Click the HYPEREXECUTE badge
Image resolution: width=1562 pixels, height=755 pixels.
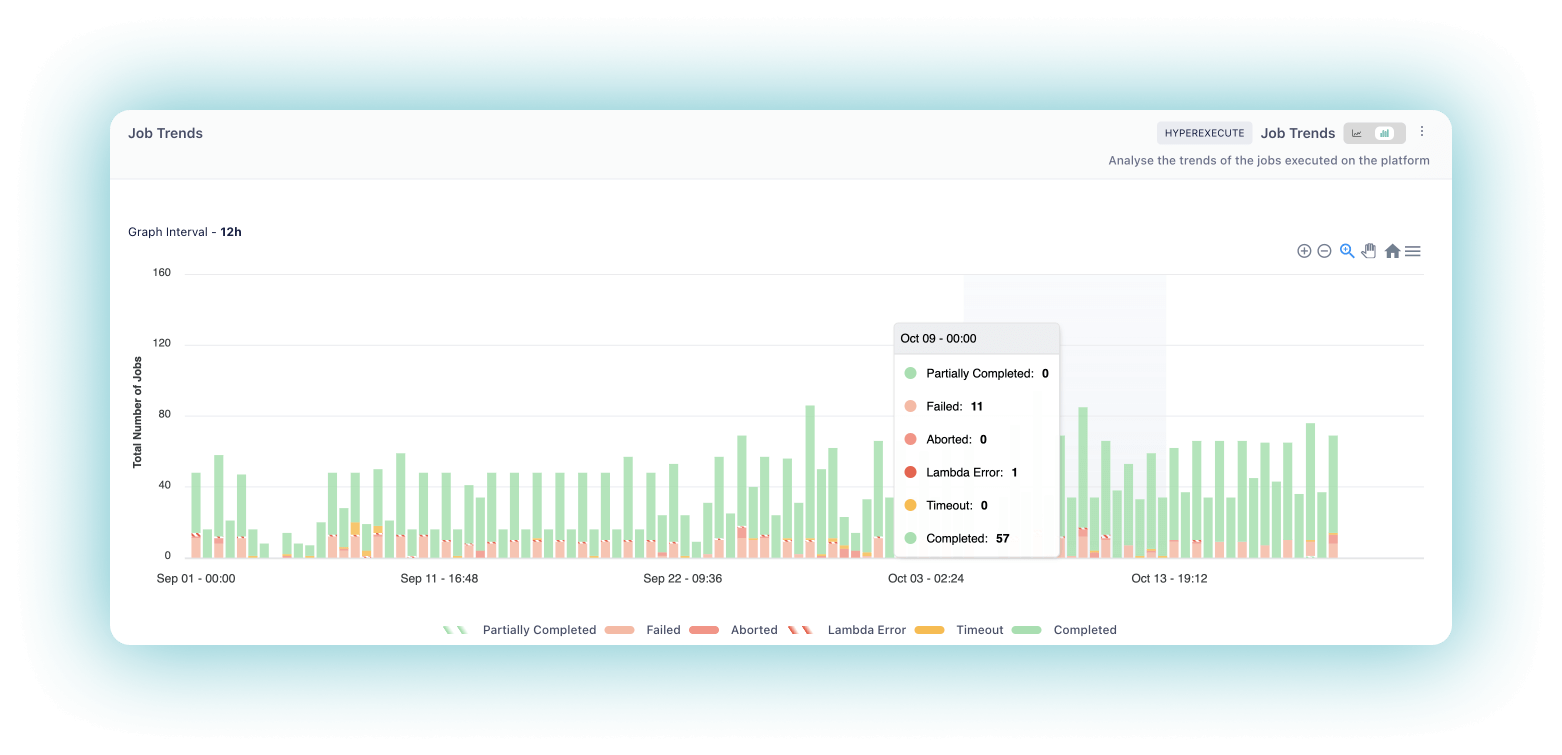pyautogui.click(x=1204, y=133)
